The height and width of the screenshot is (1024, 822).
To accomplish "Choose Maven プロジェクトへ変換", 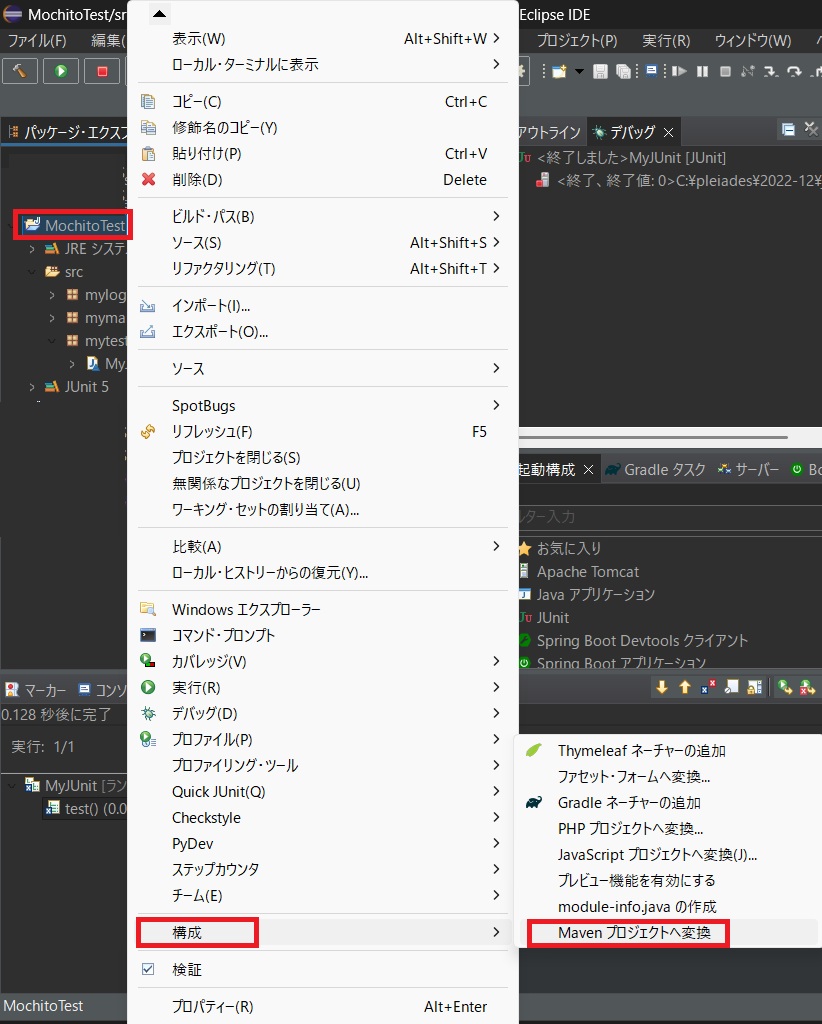I will (x=671, y=933).
